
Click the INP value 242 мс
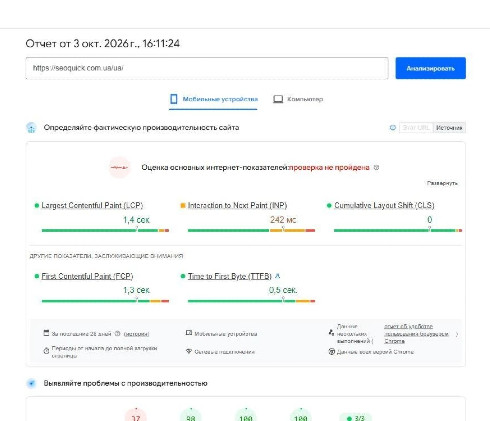pos(283,220)
